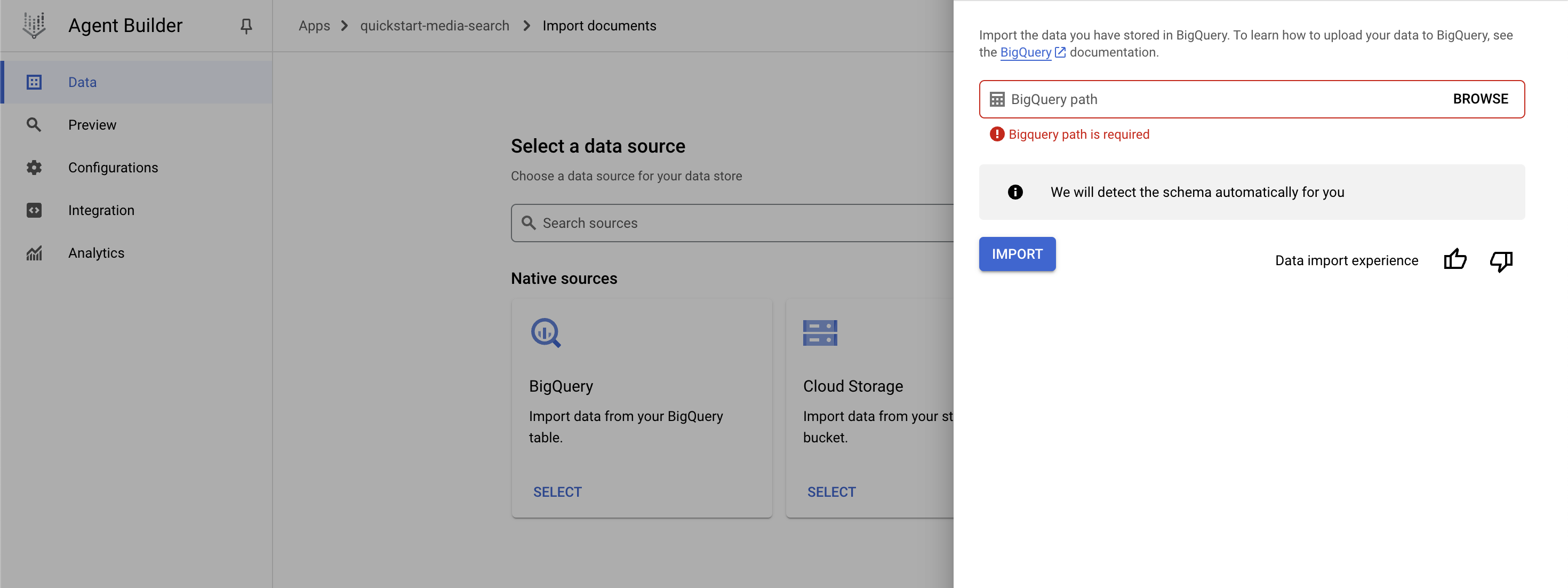
Task: Click the Agent Builder logo icon
Action: [x=34, y=26]
